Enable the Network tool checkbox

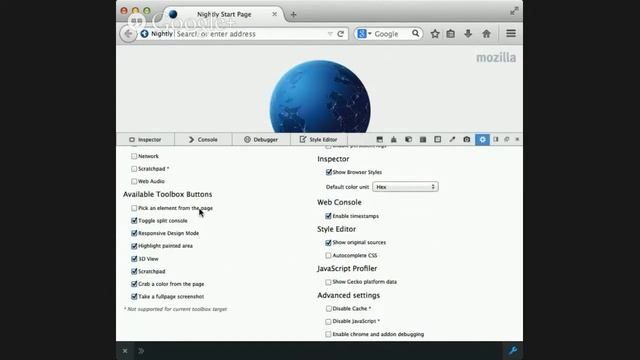[x=134, y=156]
